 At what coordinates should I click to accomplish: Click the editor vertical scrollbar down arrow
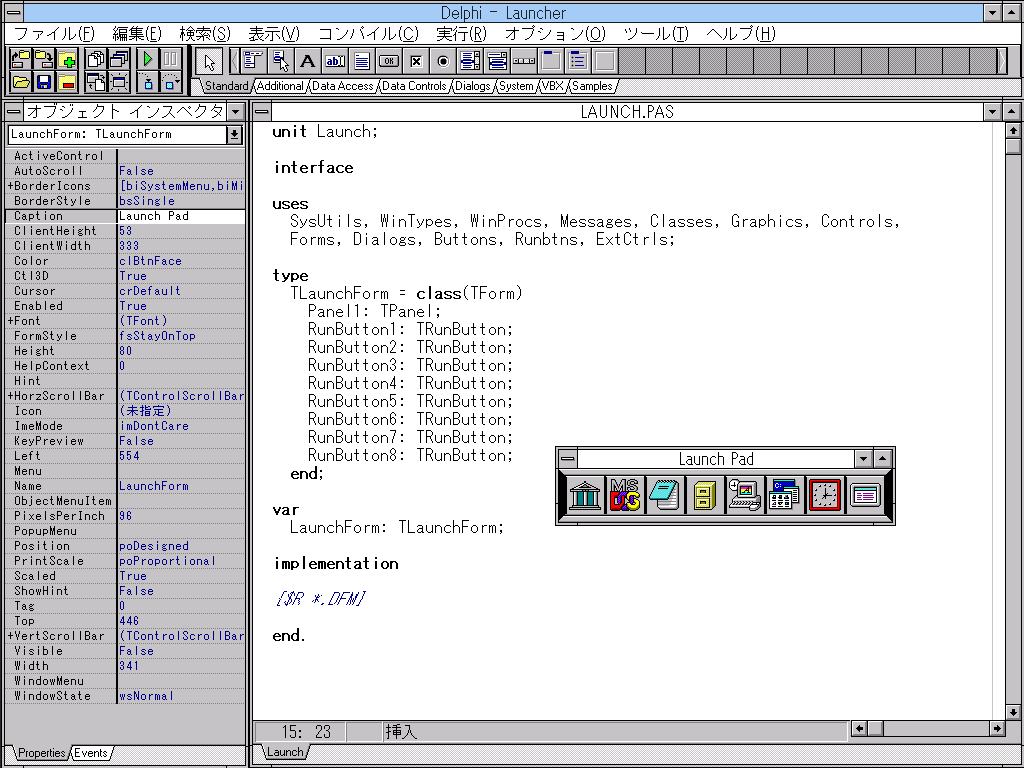point(1013,712)
